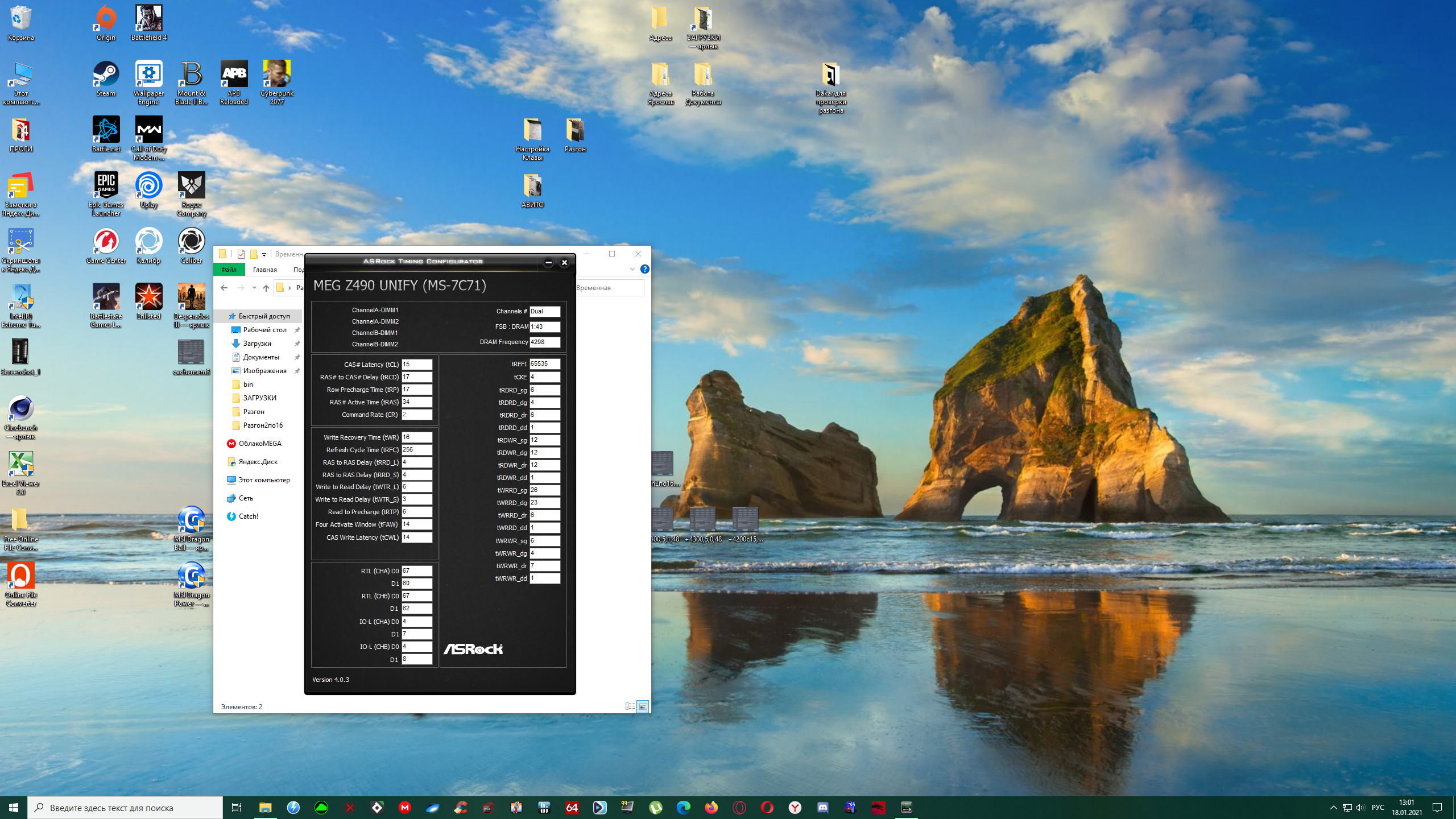Open the Главная ribbon tab

(264, 270)
